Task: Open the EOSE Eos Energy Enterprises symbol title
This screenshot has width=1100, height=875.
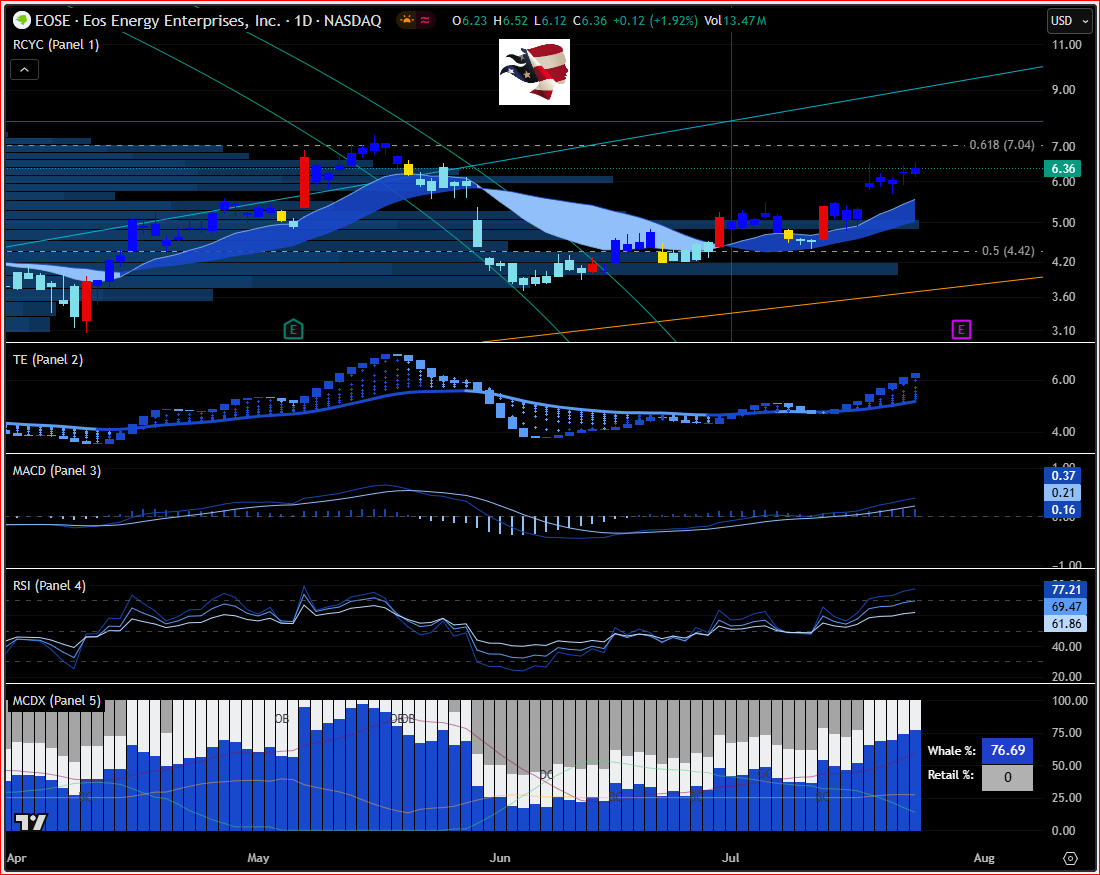Action: click(x=208, y=21)
